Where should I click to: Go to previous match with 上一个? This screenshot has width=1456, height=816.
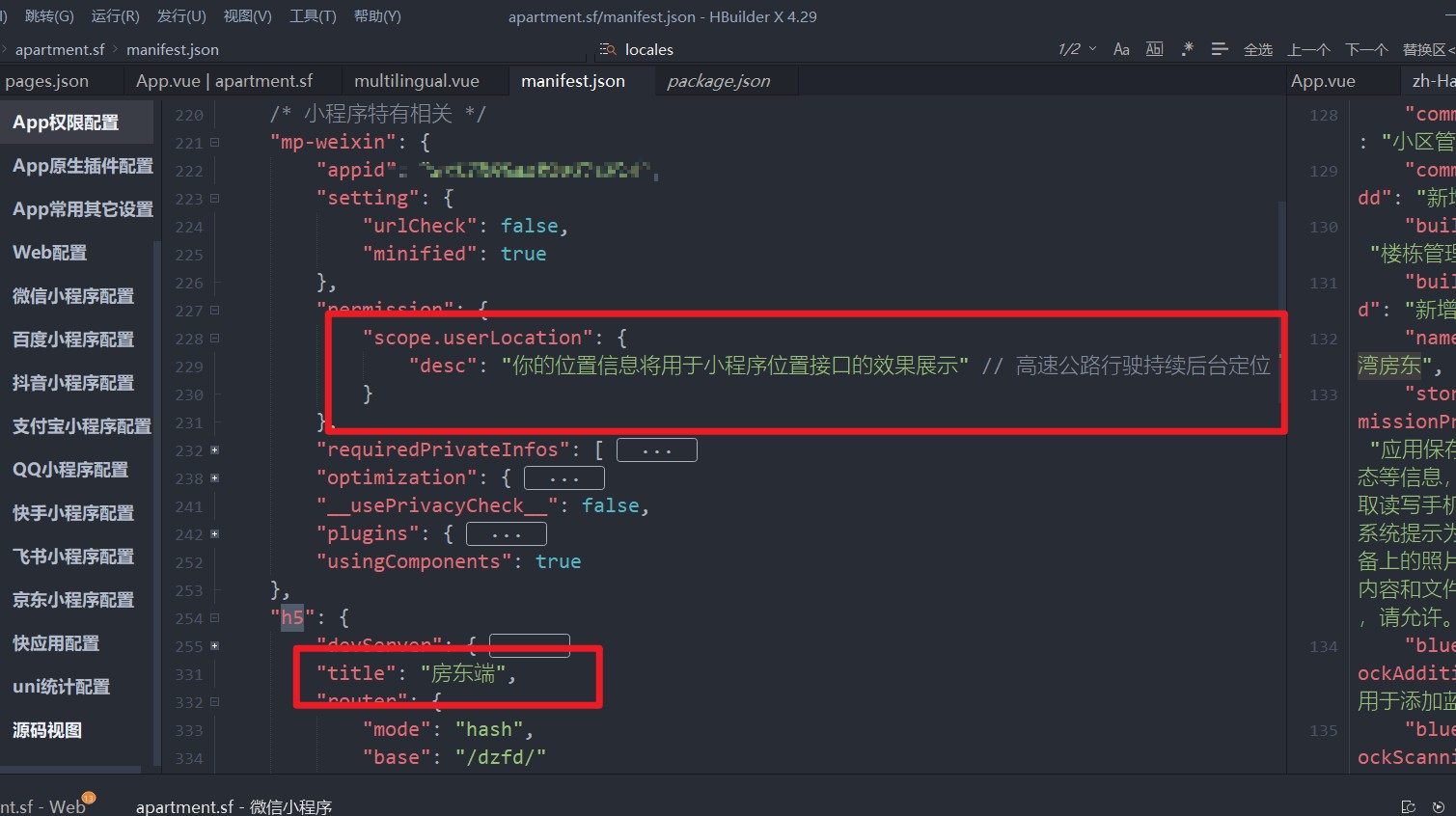pyautogui.click(x=1308, y=49)
